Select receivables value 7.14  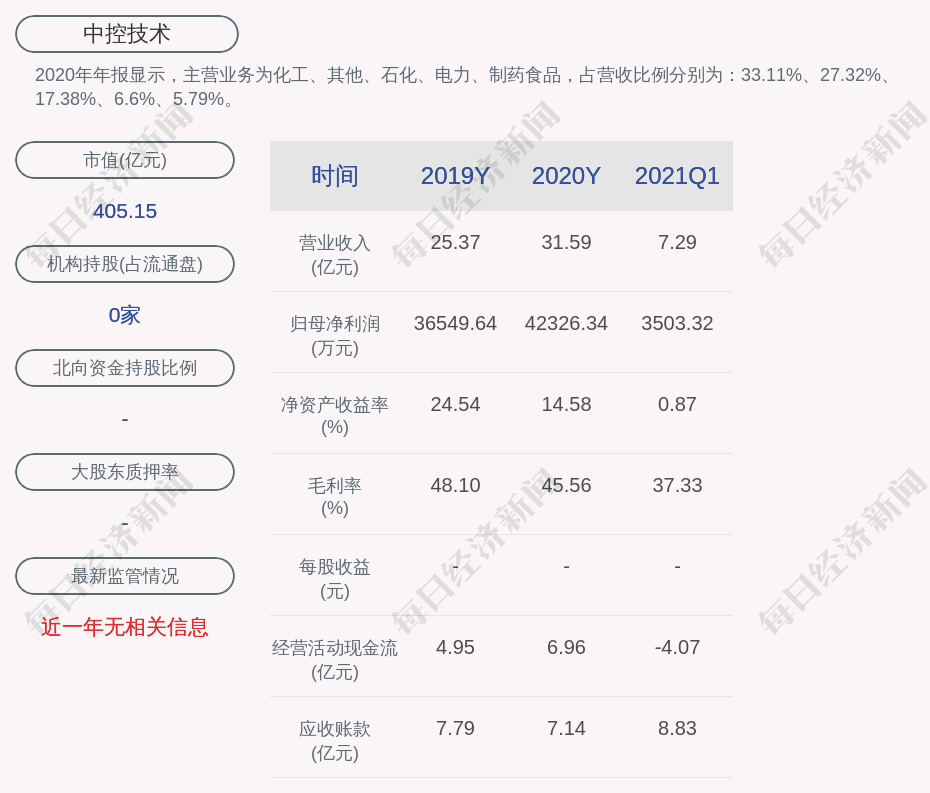(566, 728)
